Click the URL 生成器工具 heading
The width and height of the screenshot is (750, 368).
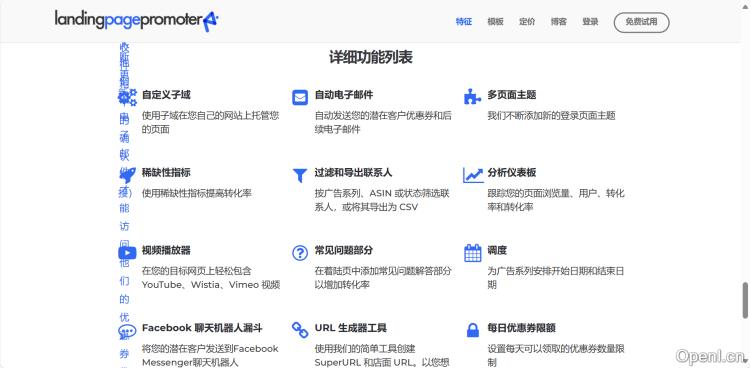(351, 328)
